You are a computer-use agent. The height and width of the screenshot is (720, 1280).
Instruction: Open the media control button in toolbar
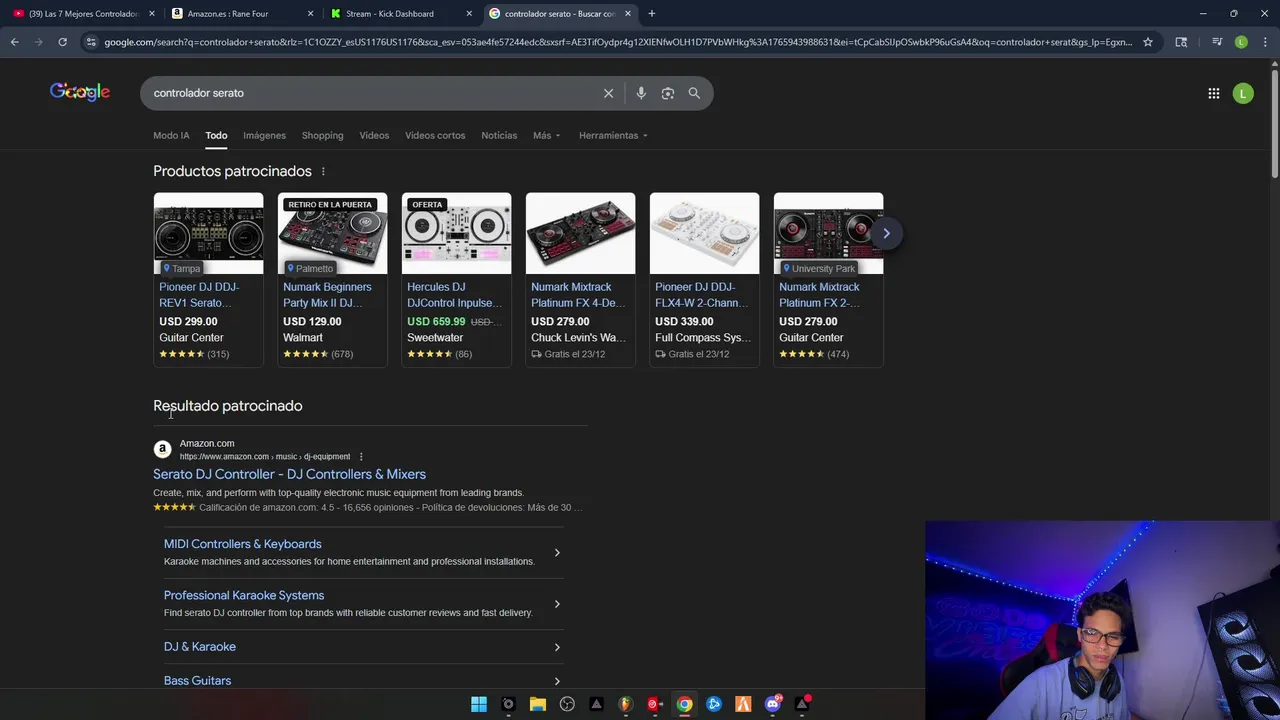click(1217, 42)
